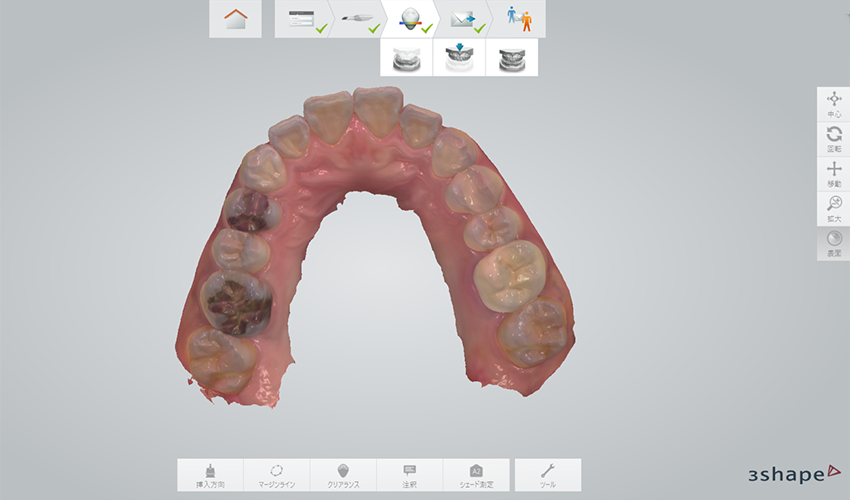Viewport: 850px width, 500px height.
Task: Activate the 回転 rotate tool
Action: [x=833, y=139]
